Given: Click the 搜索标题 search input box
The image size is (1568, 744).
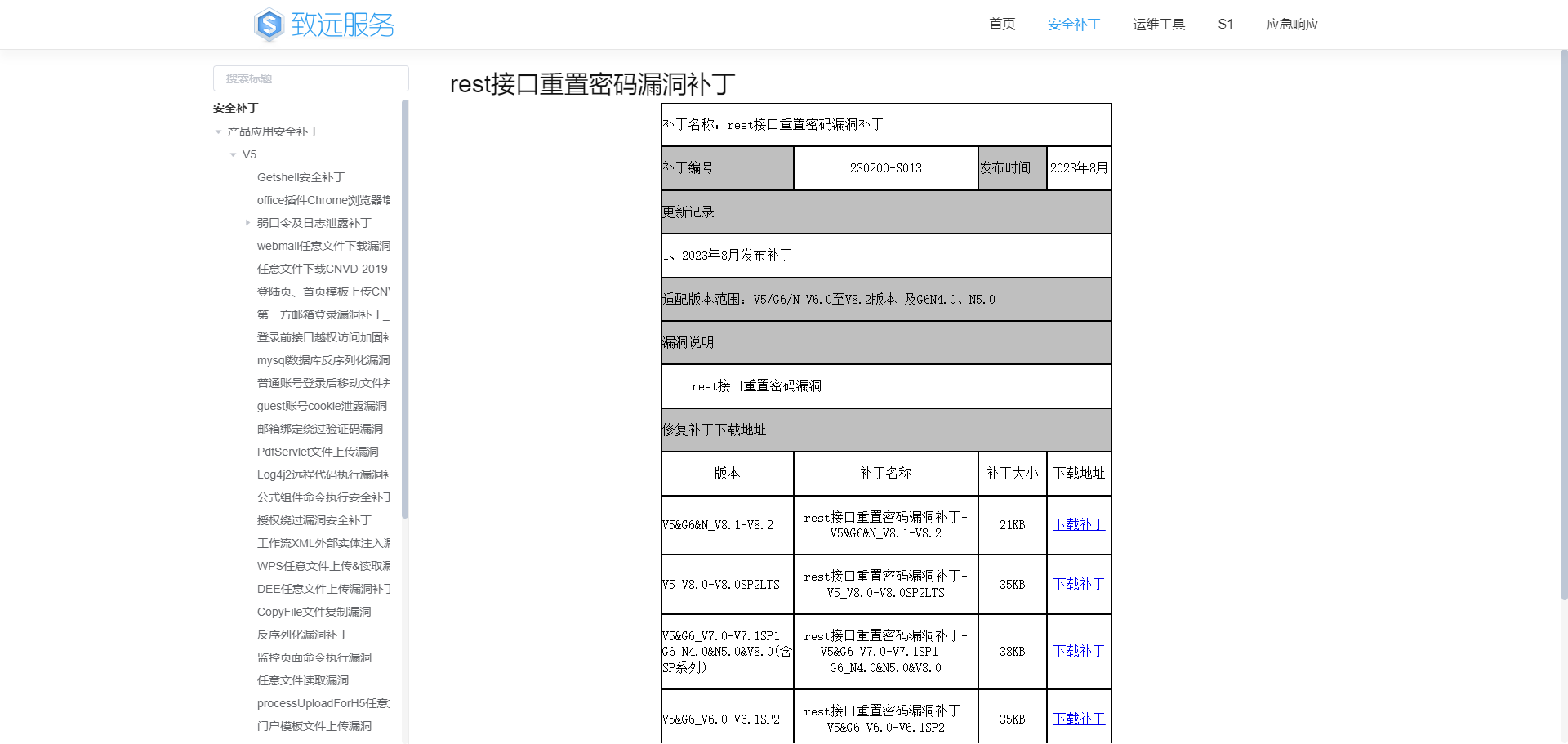Looking at the screenshot, I should click(x=310, y=78).
